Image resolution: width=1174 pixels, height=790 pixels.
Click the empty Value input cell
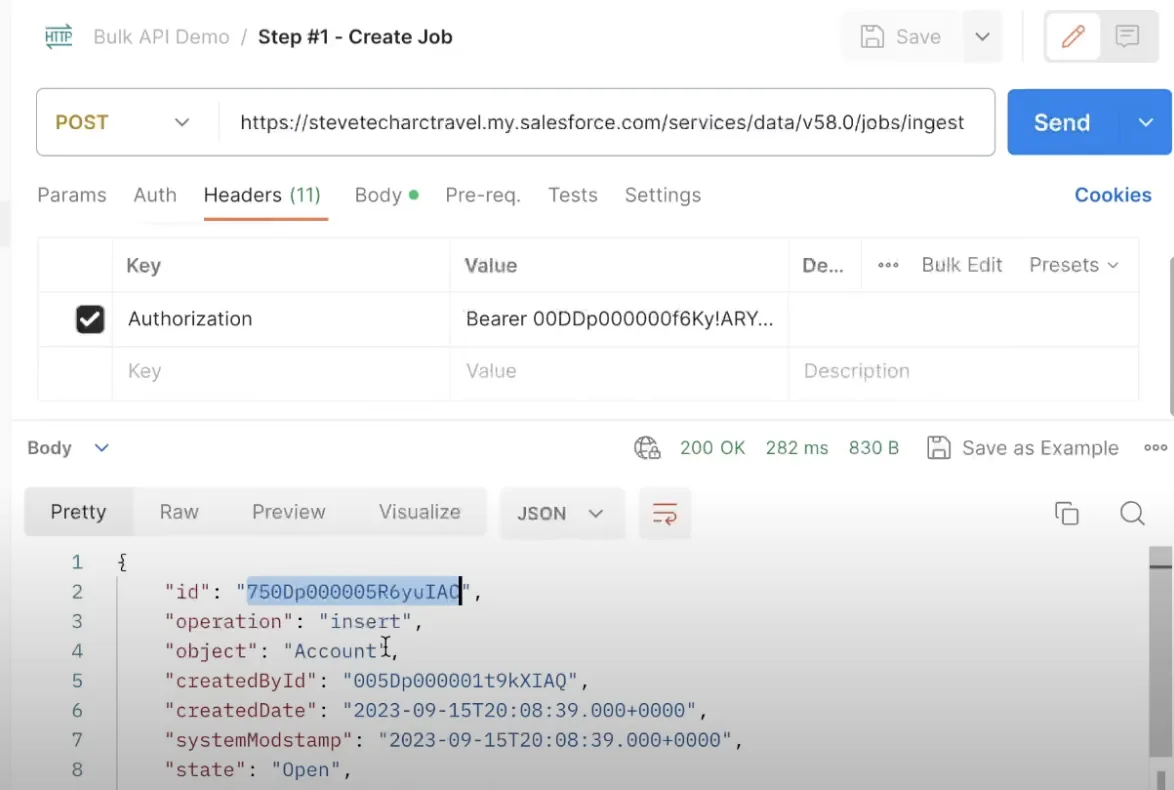tap(619, 371)
